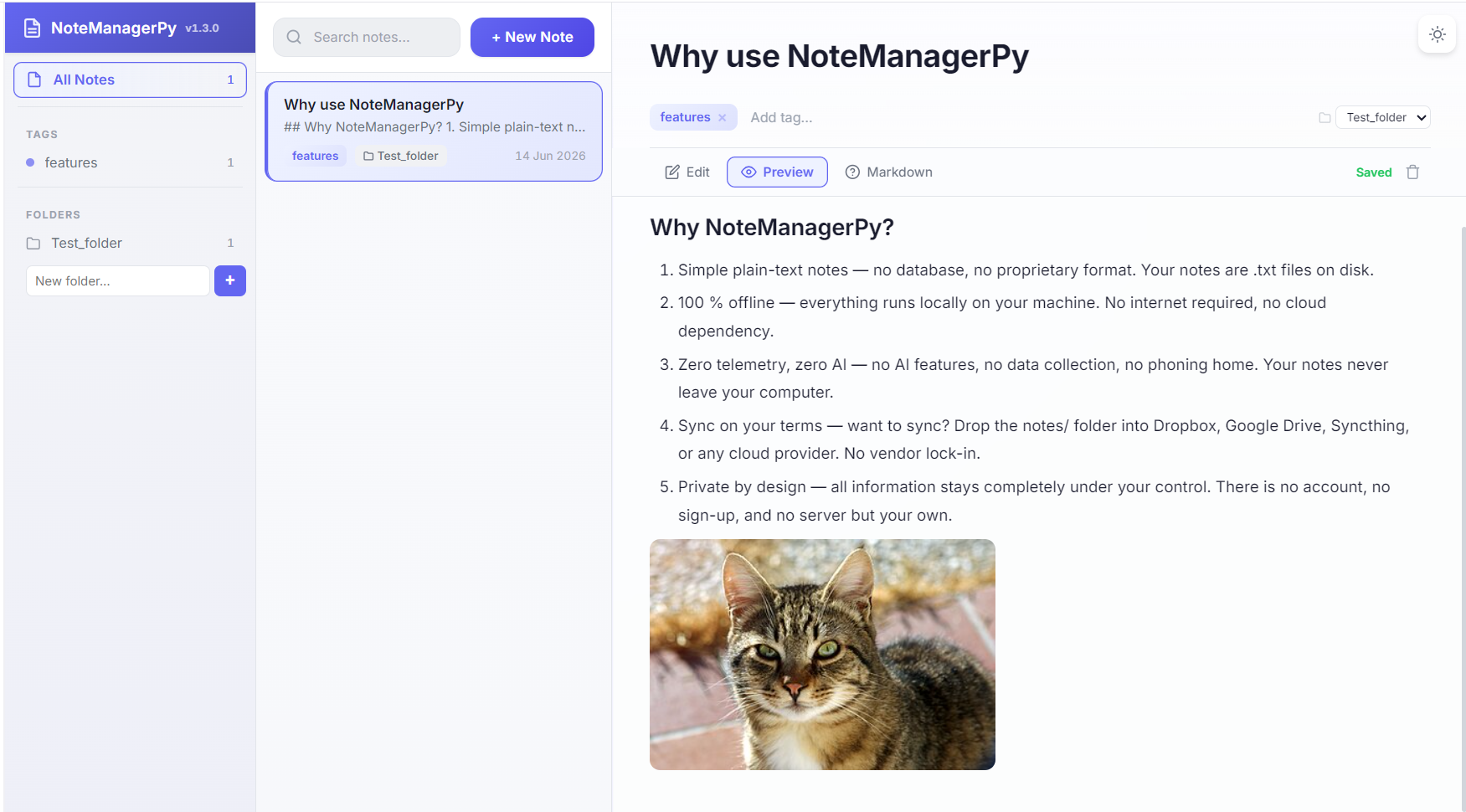
Task: Remove the features tag via x icon
Action: tap(722, 117)
